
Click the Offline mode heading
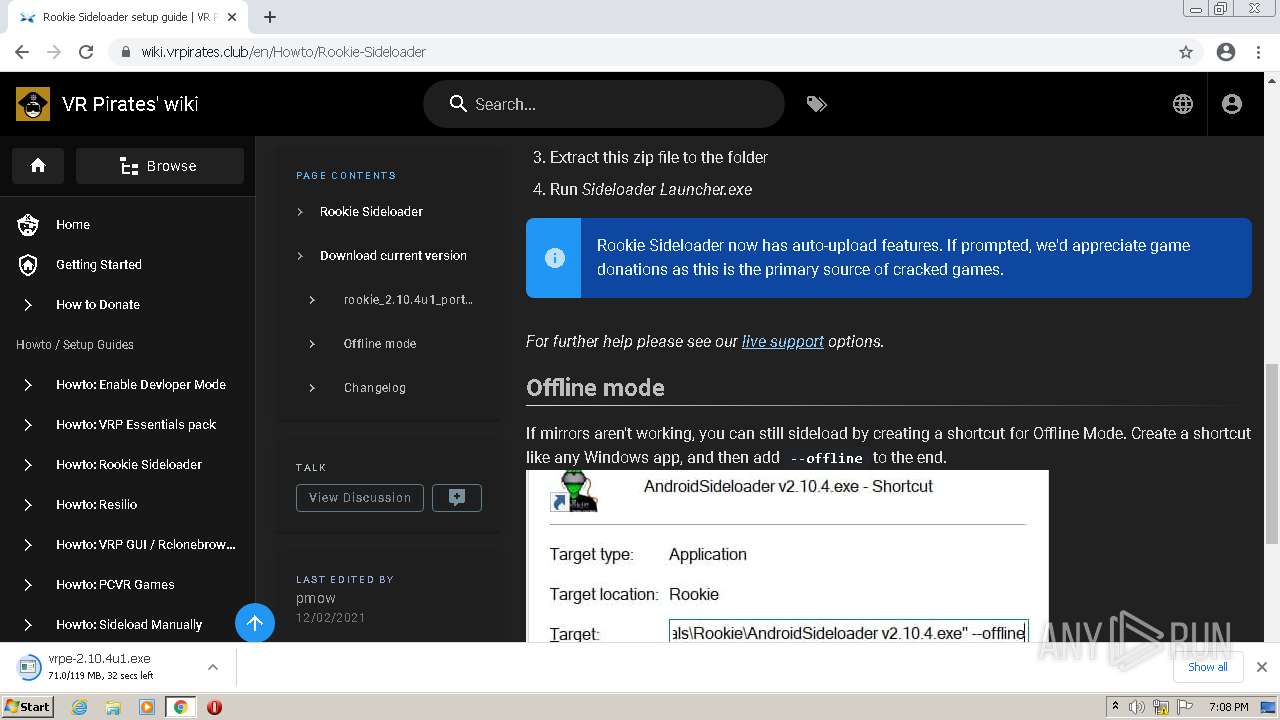tap(595, 388)
